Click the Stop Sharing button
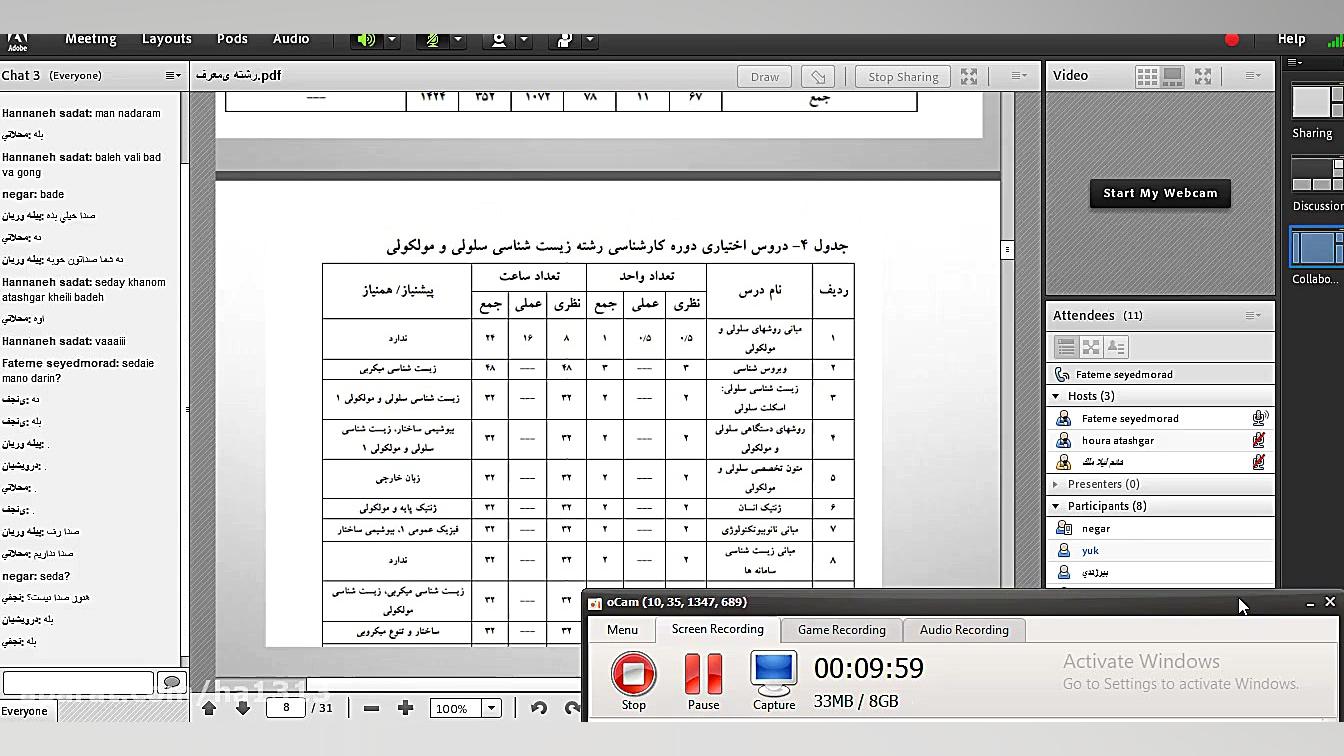1344x756 pixels. pos(903,77)
